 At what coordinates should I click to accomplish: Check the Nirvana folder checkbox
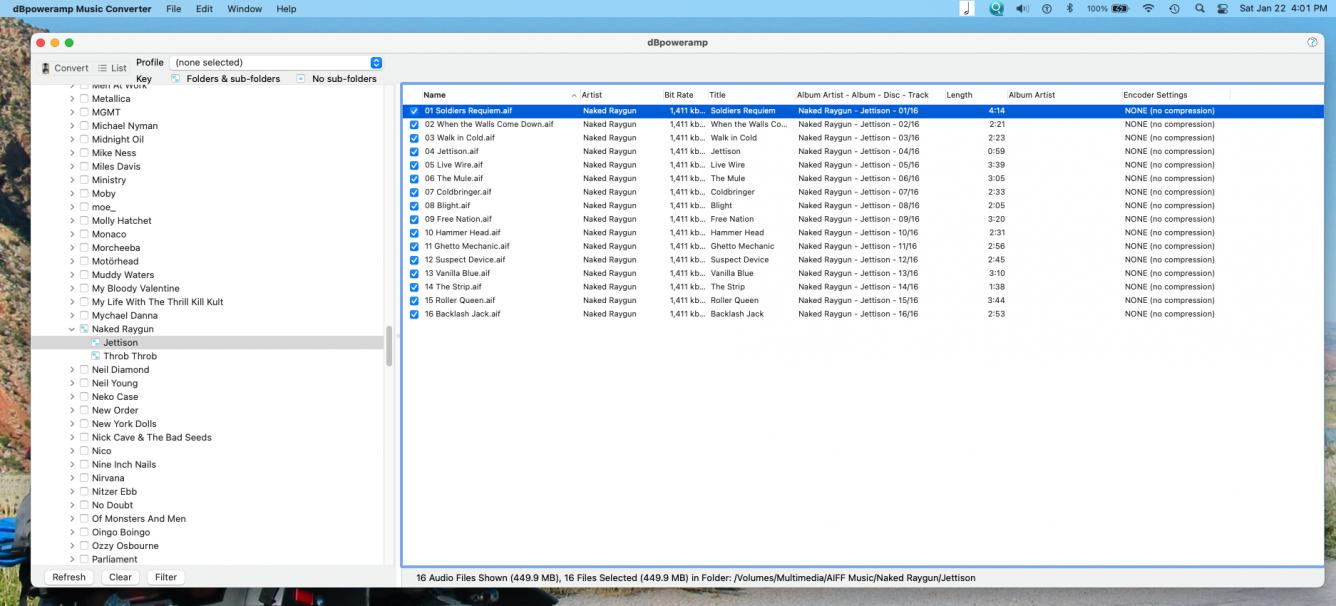point(84,478)
